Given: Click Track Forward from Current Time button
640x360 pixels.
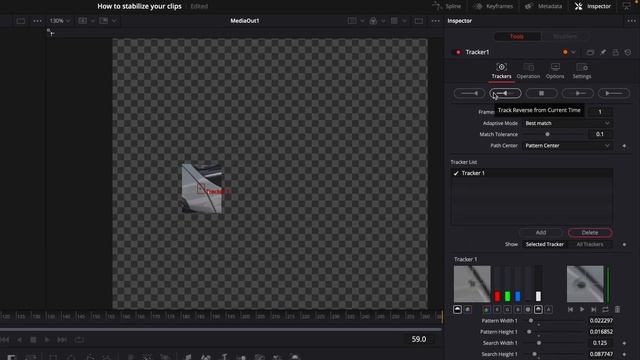Looking at the screenshot, I should pyautogui.click(x=578, y=93).
